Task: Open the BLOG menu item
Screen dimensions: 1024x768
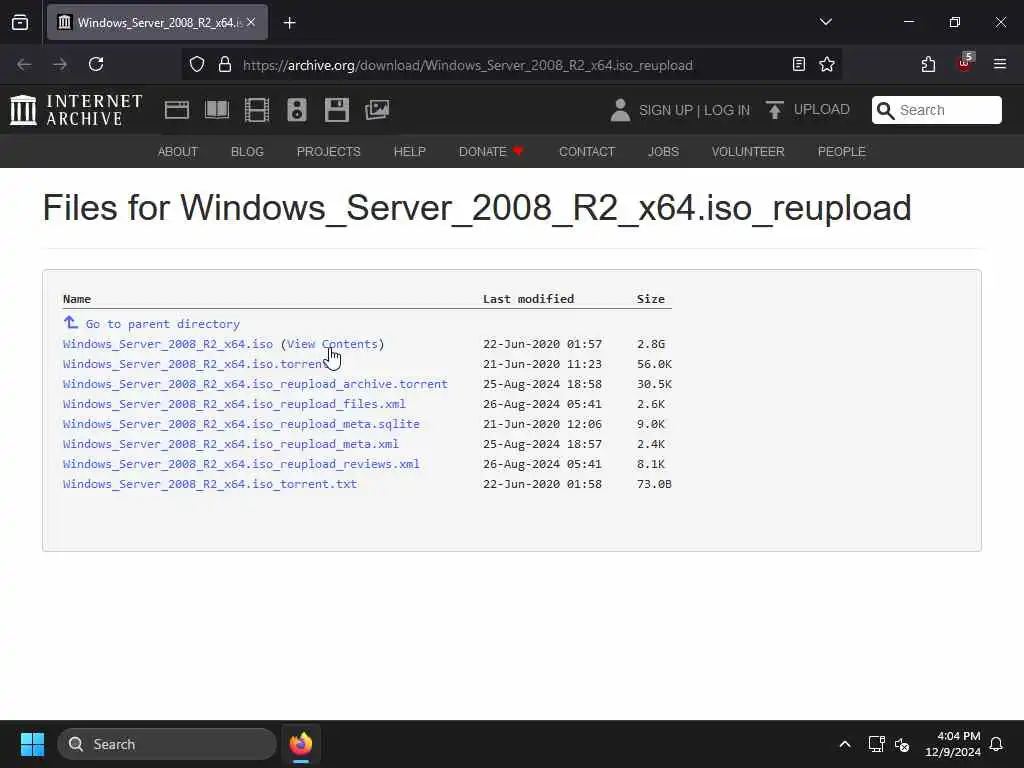Action: click(248, 152)
